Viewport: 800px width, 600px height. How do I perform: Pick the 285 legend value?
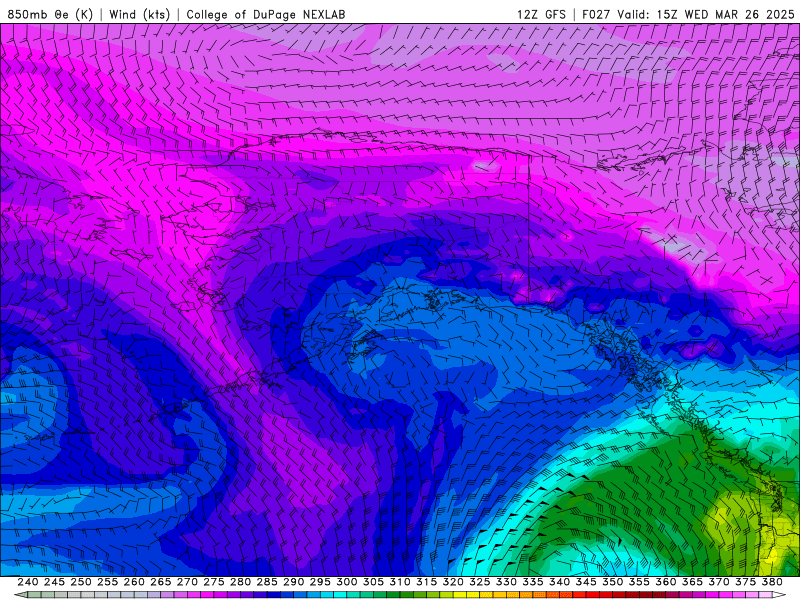267,582
